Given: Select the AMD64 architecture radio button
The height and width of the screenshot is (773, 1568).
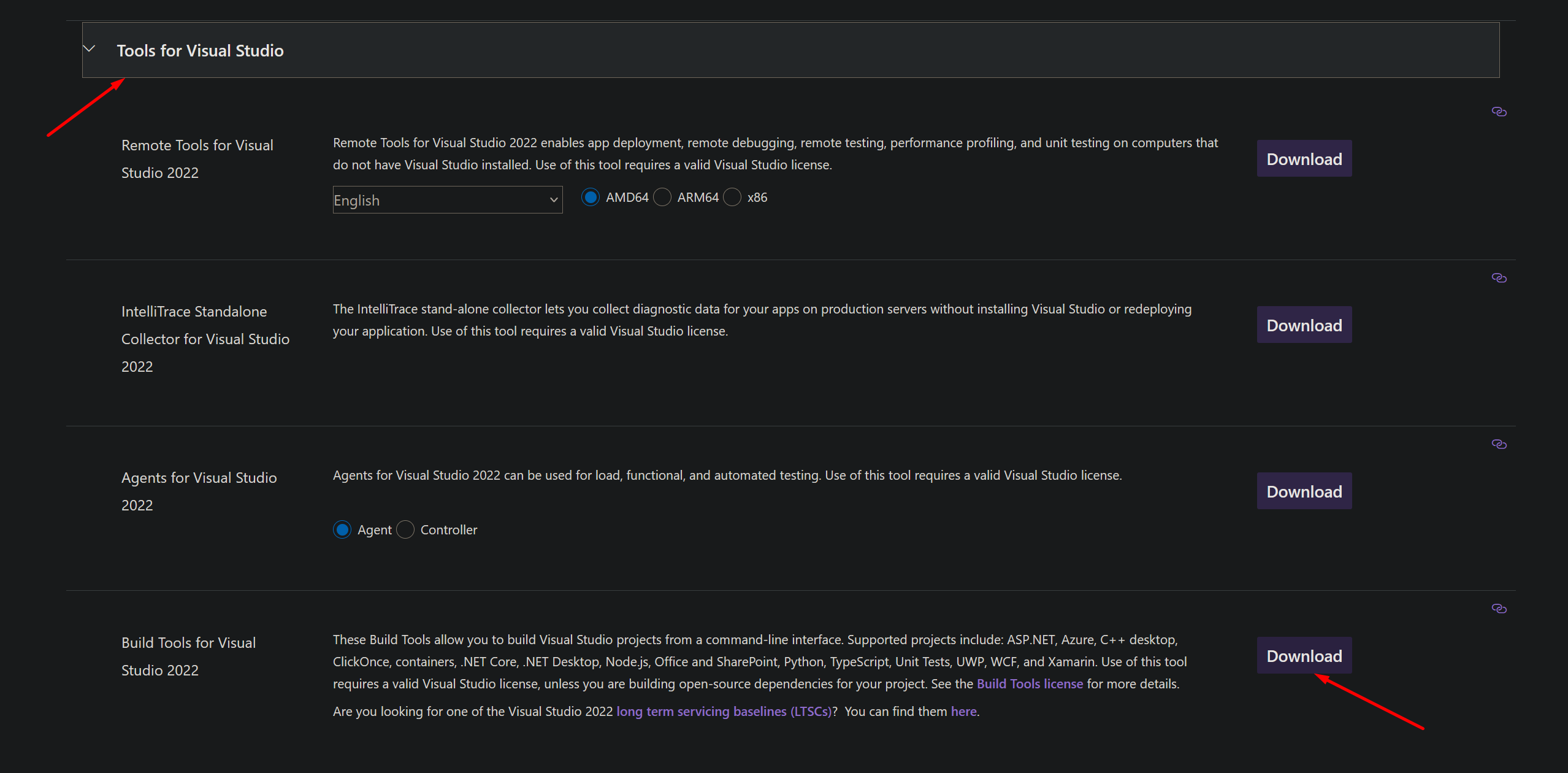Looking at the screenshot, I should point(591,198).
